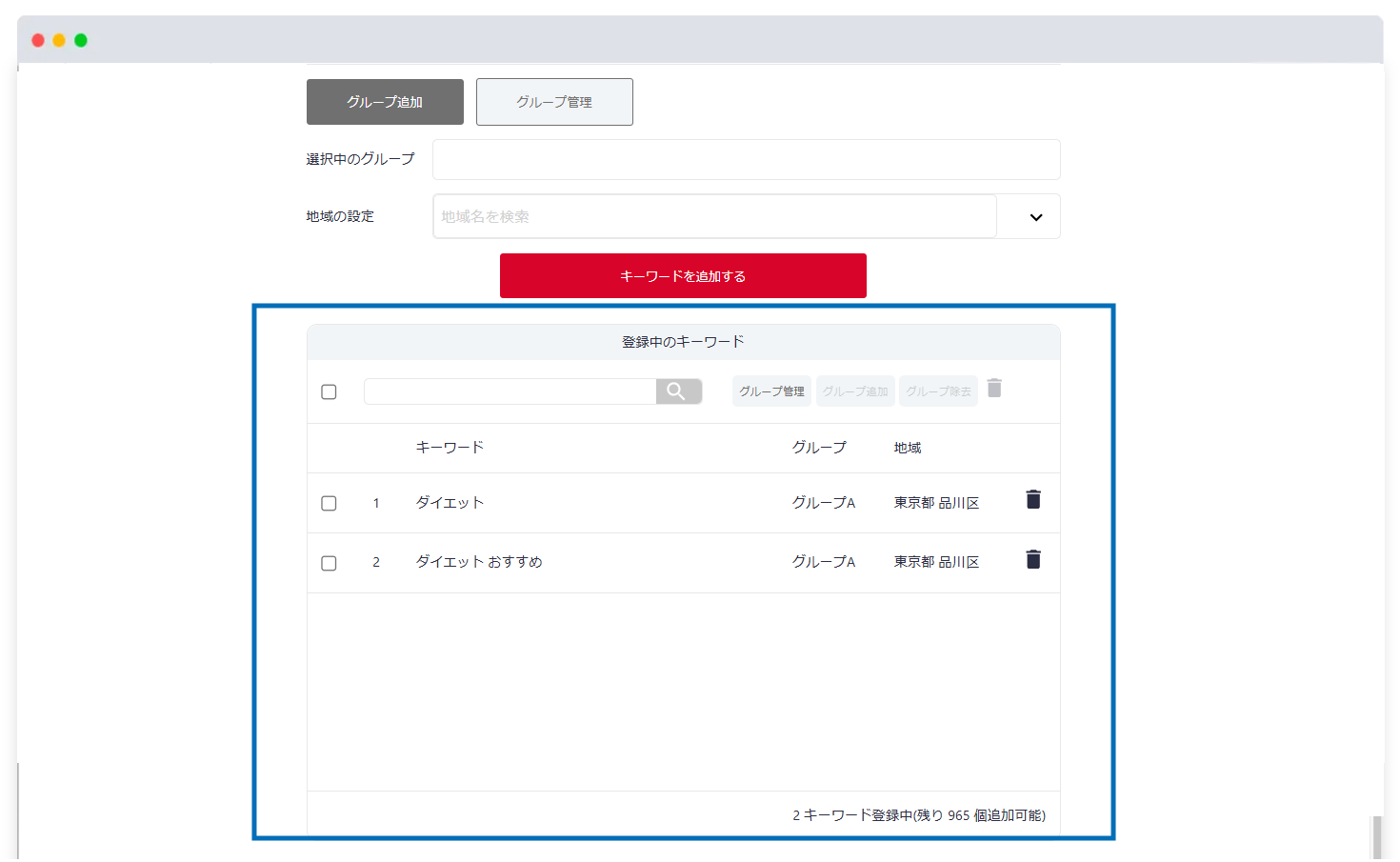Click the search magnifier icon
1400x862 pixels.
[x=678, y=391]
